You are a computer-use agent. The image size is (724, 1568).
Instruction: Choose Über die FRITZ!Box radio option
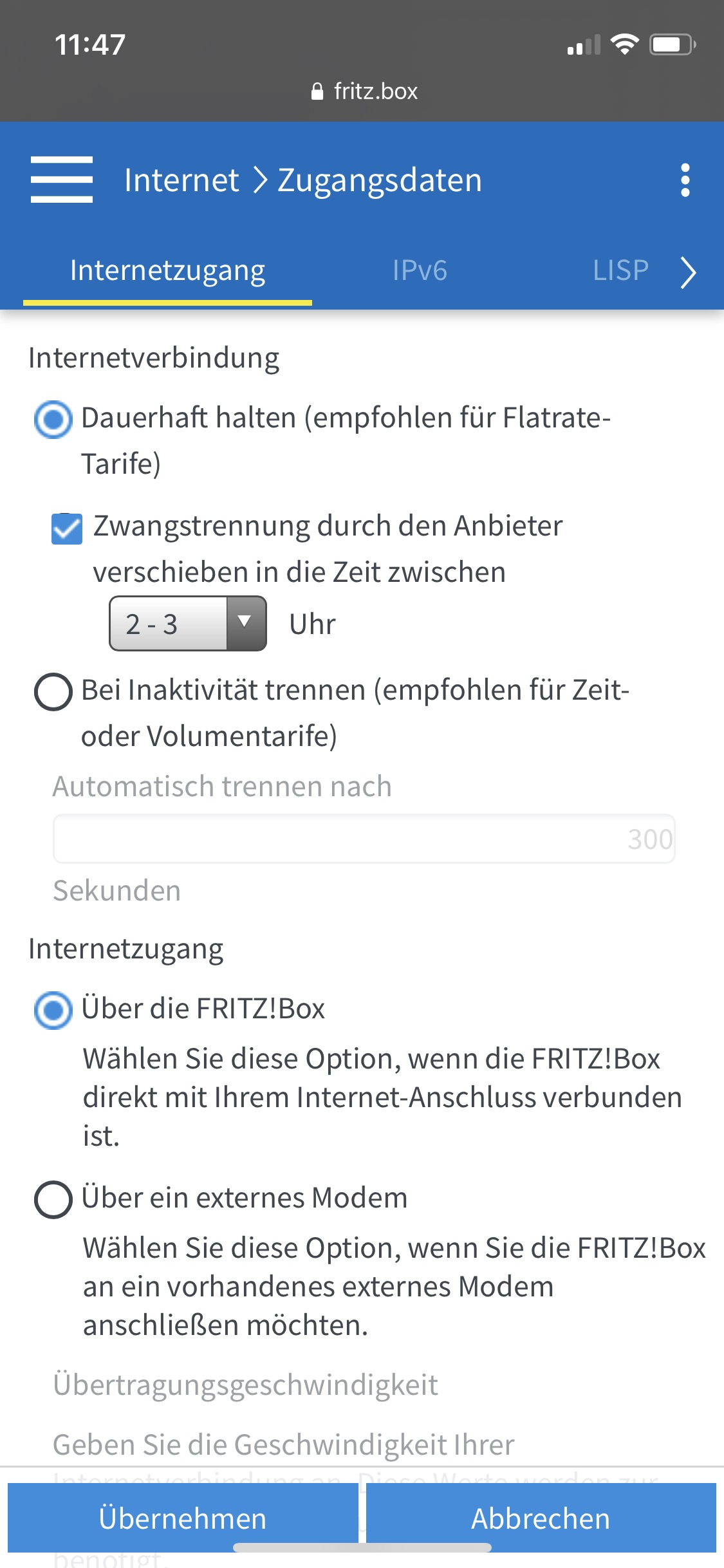pos(53,1010)
